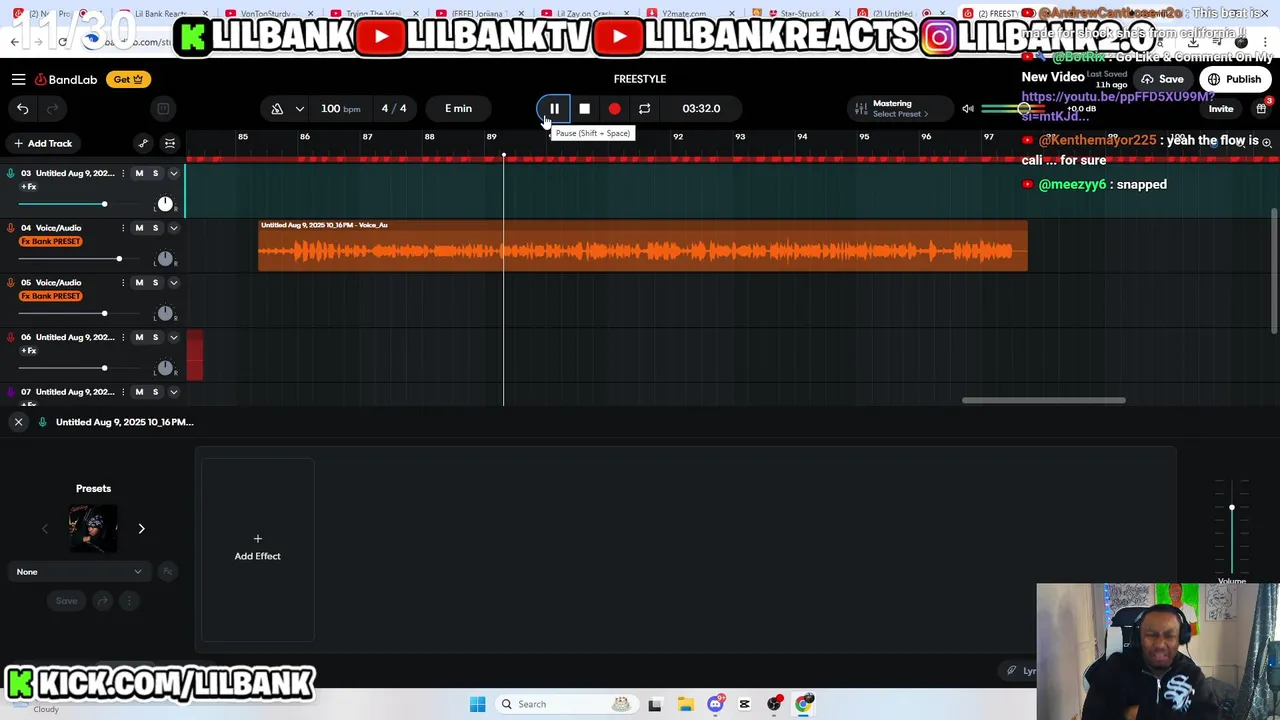This screenshot has height=720, width=1280.
Task: Stop playback with the square button
Action: [x=584, y=108]
